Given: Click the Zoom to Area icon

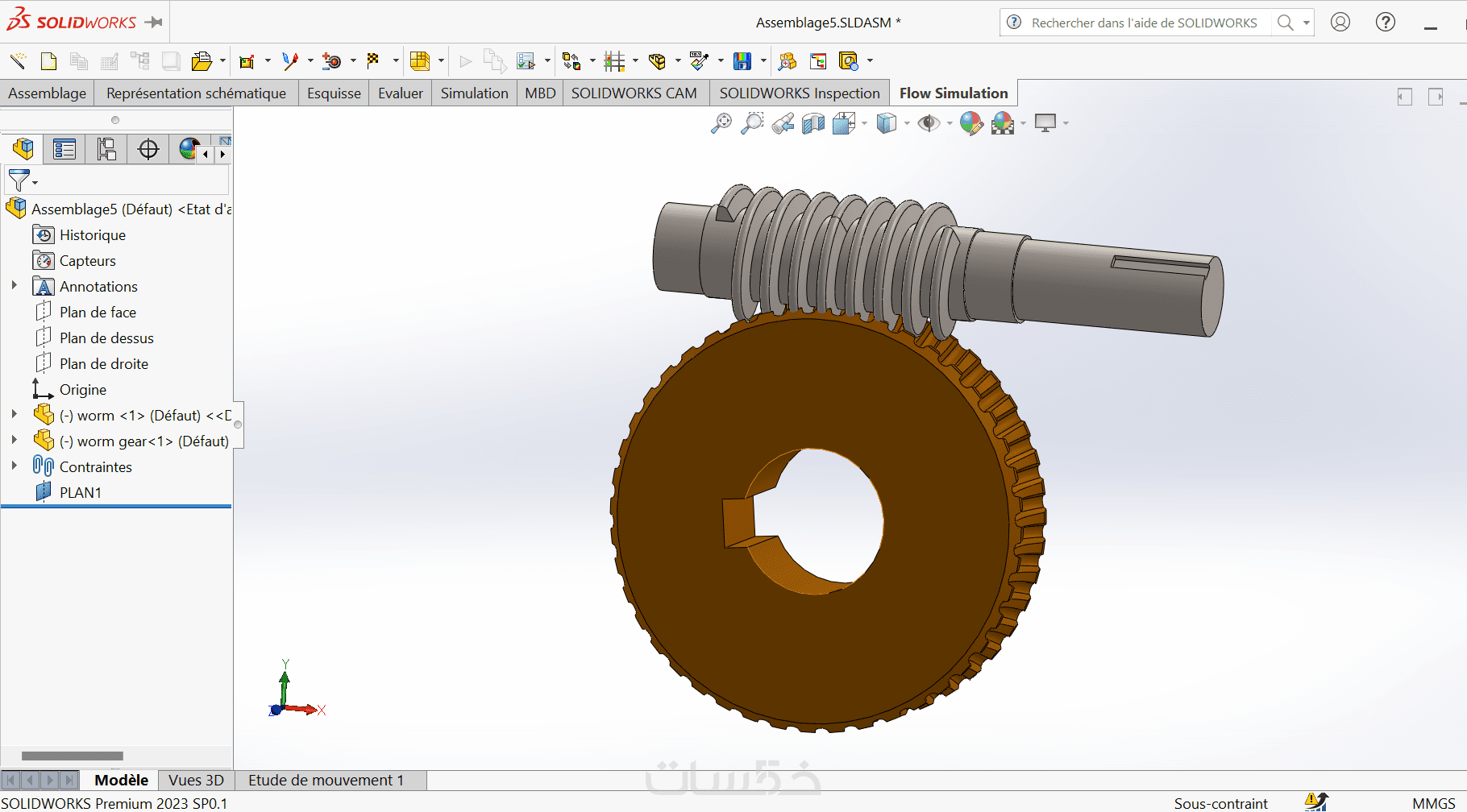Looking at the screenshot, I should (x=752, y=123).
